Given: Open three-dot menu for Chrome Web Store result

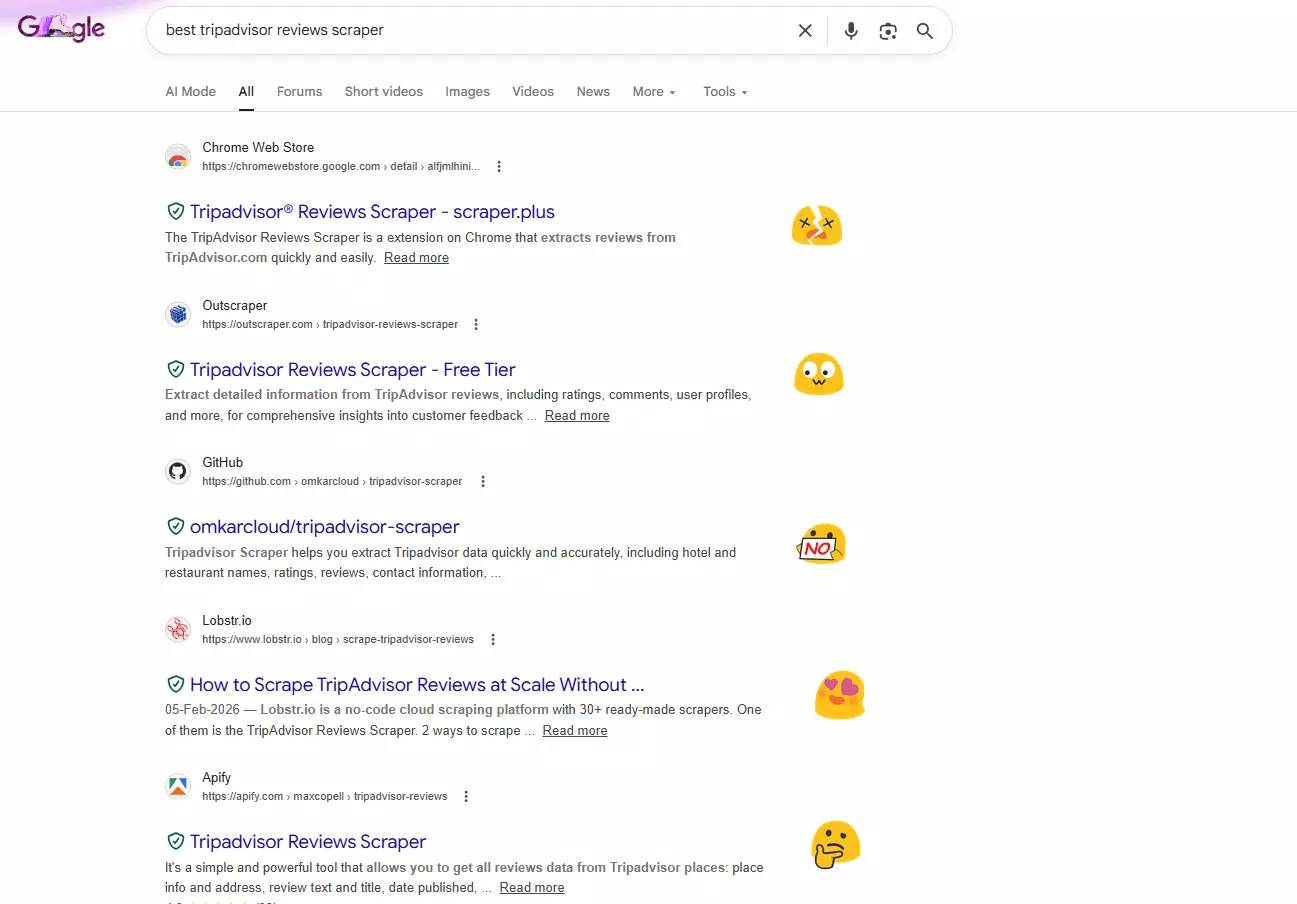Looking at the screenshot, I should pyautogui.click(x=499, y=167).
